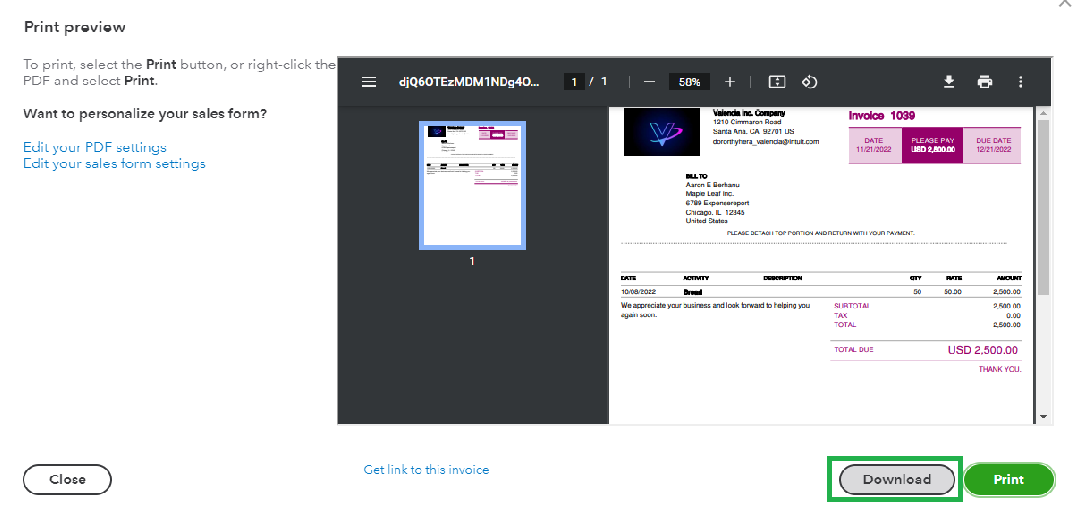Click the PDF file name djQ60TEzMDM1NDg4O...
Screen dimensions: 1075x512
(x=470, y=82)
